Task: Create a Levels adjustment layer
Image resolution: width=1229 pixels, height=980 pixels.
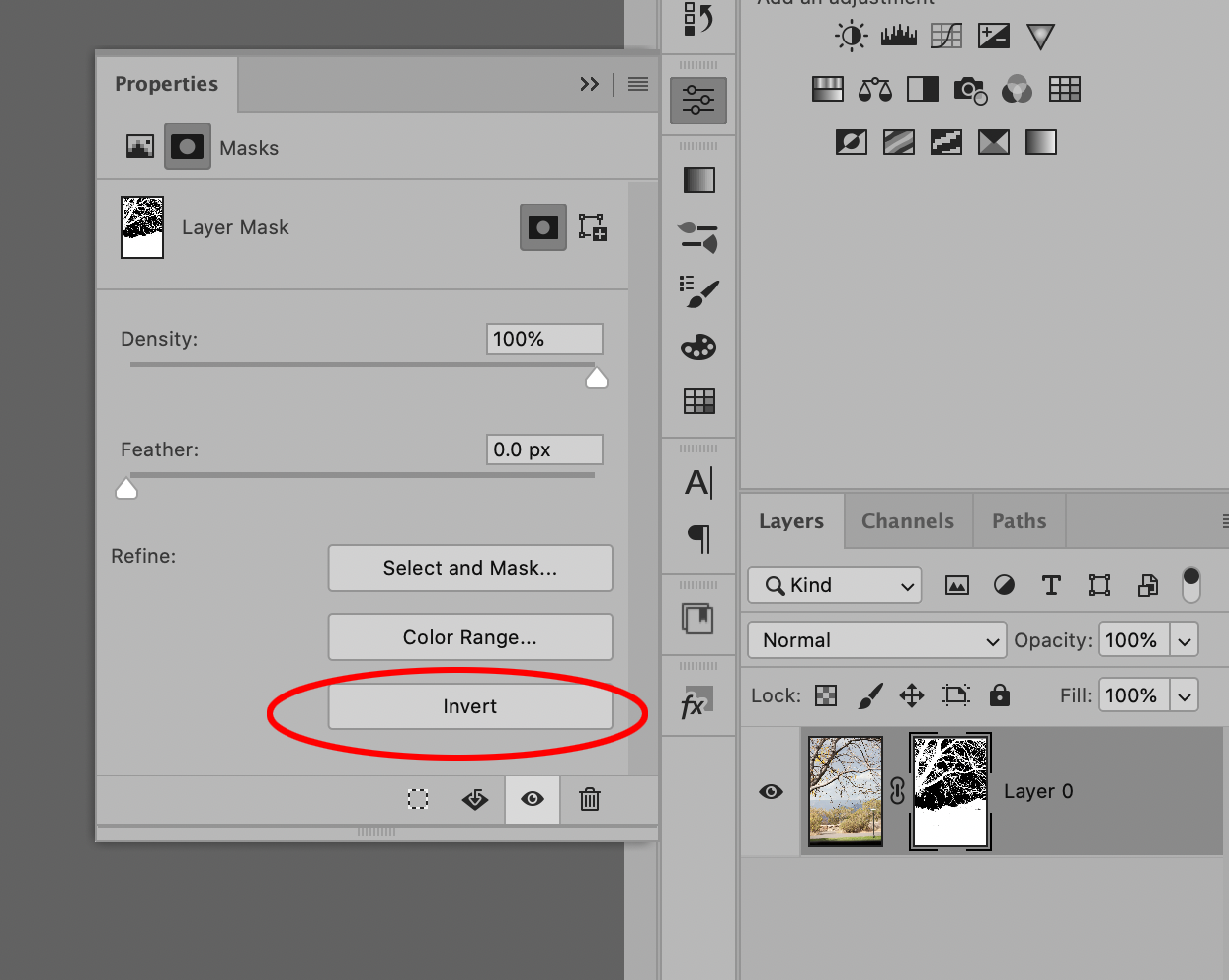Action: [x=898, y=35]
